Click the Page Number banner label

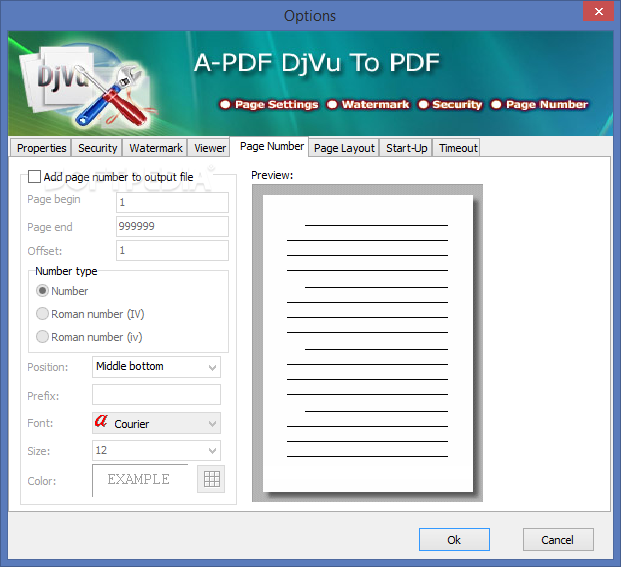(547, 105)
